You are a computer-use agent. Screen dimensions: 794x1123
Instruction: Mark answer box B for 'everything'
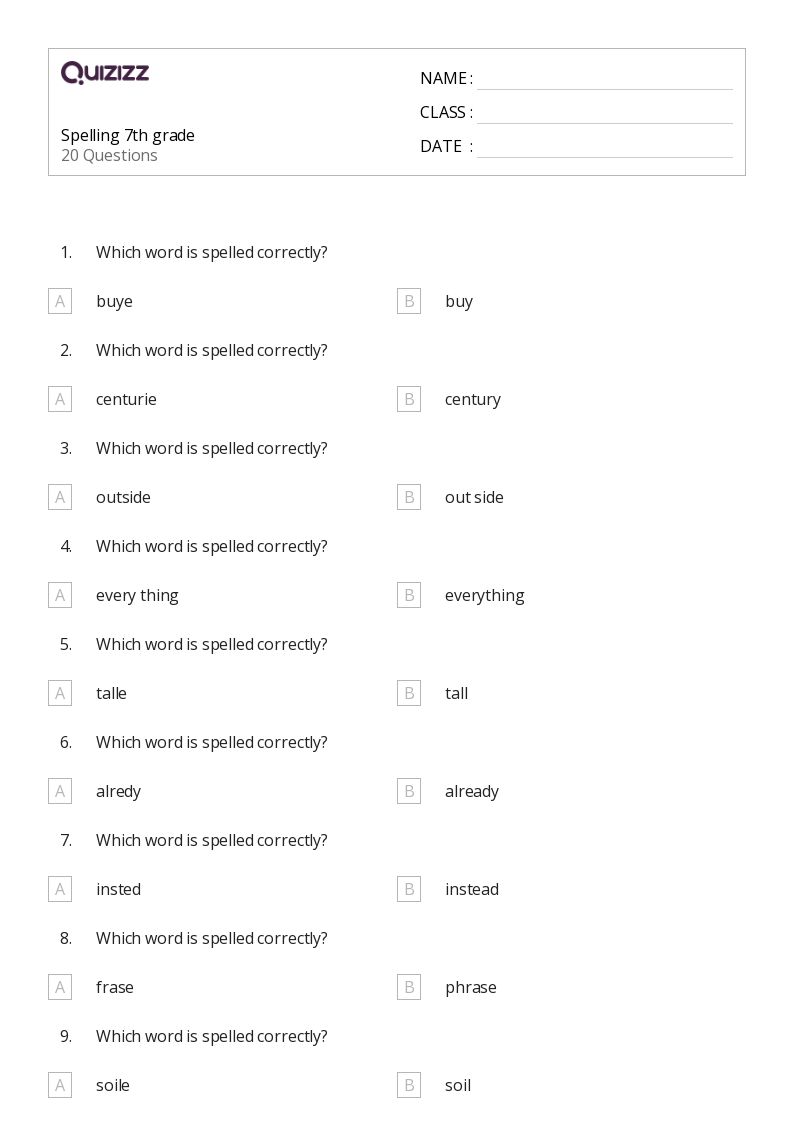click(x=409, y=595)
